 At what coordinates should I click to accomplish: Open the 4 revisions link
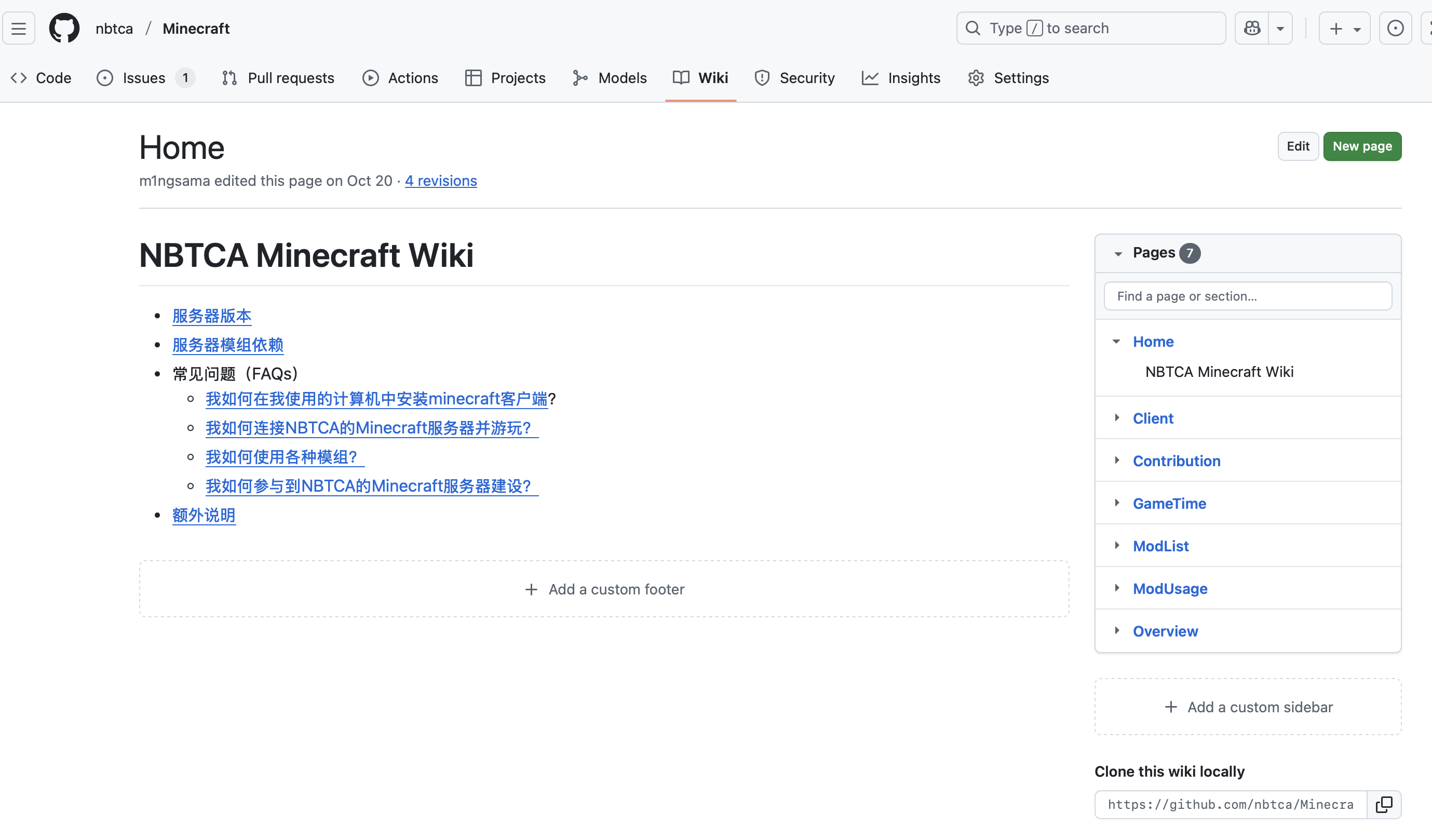(440, 180)
